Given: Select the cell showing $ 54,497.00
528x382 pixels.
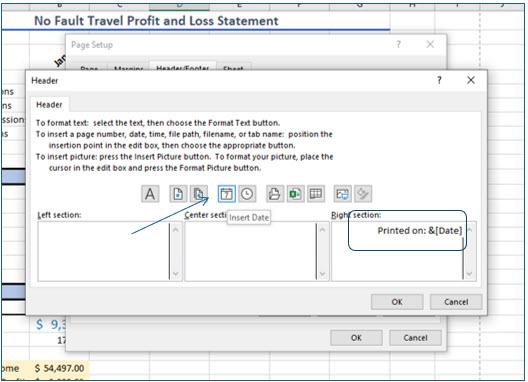Looking at the screenshot, I should click(59, 368).
